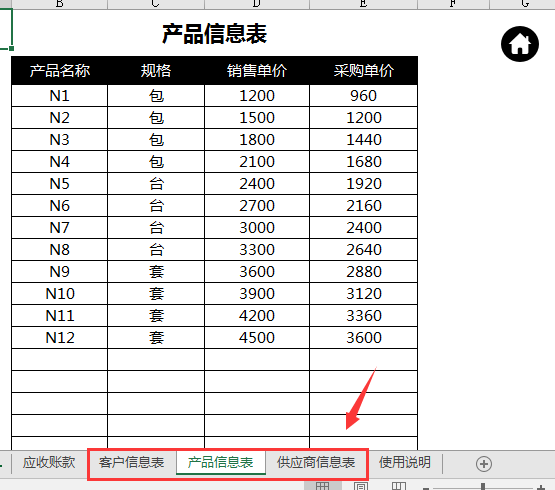Select purchase price 2880 in row N9
This screenshot has height=490, width=555.
pyautogui.click(x=364, y=272)
